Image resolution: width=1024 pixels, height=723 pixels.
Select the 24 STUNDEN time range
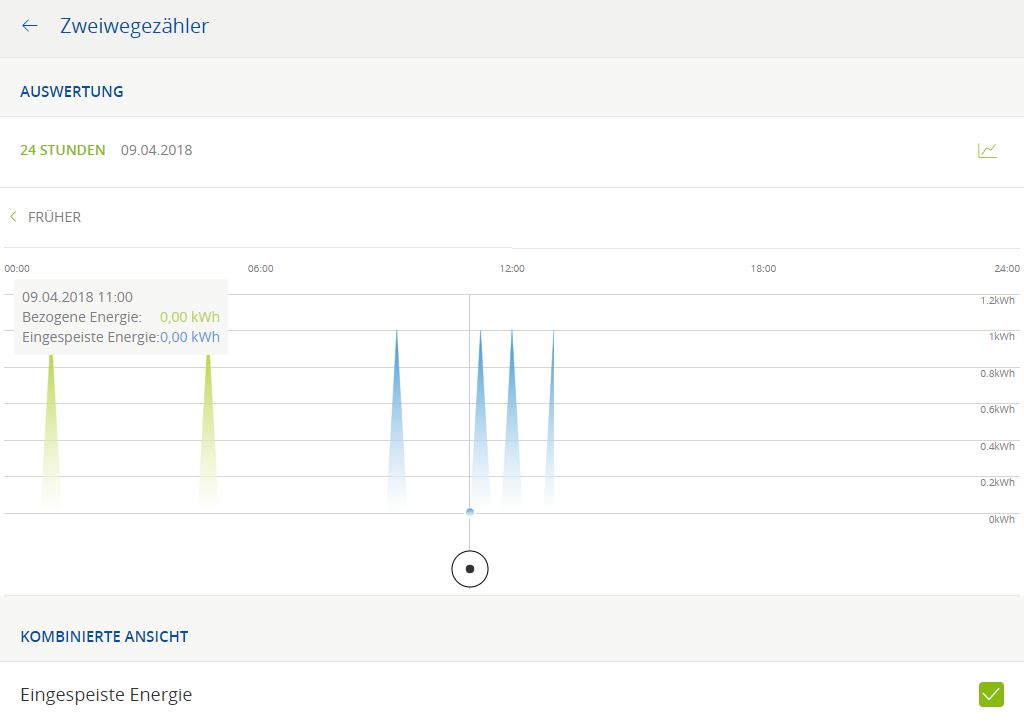click(62, 151)
